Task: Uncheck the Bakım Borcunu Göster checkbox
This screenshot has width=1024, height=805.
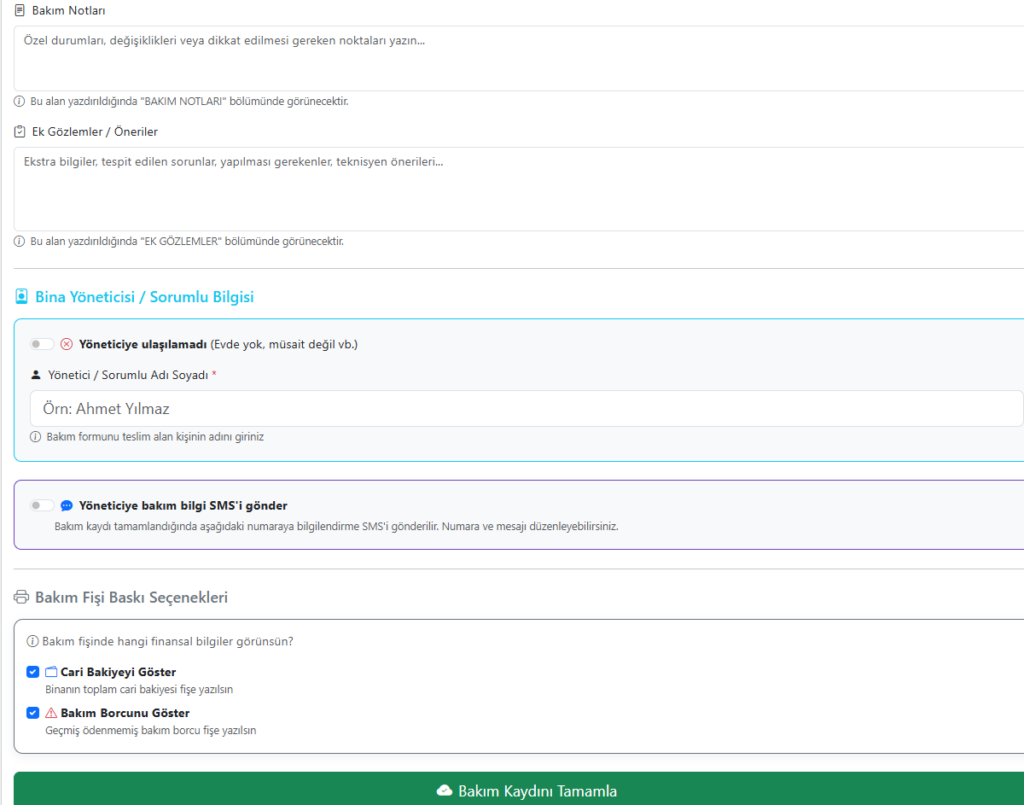Action: coord(33,713)
